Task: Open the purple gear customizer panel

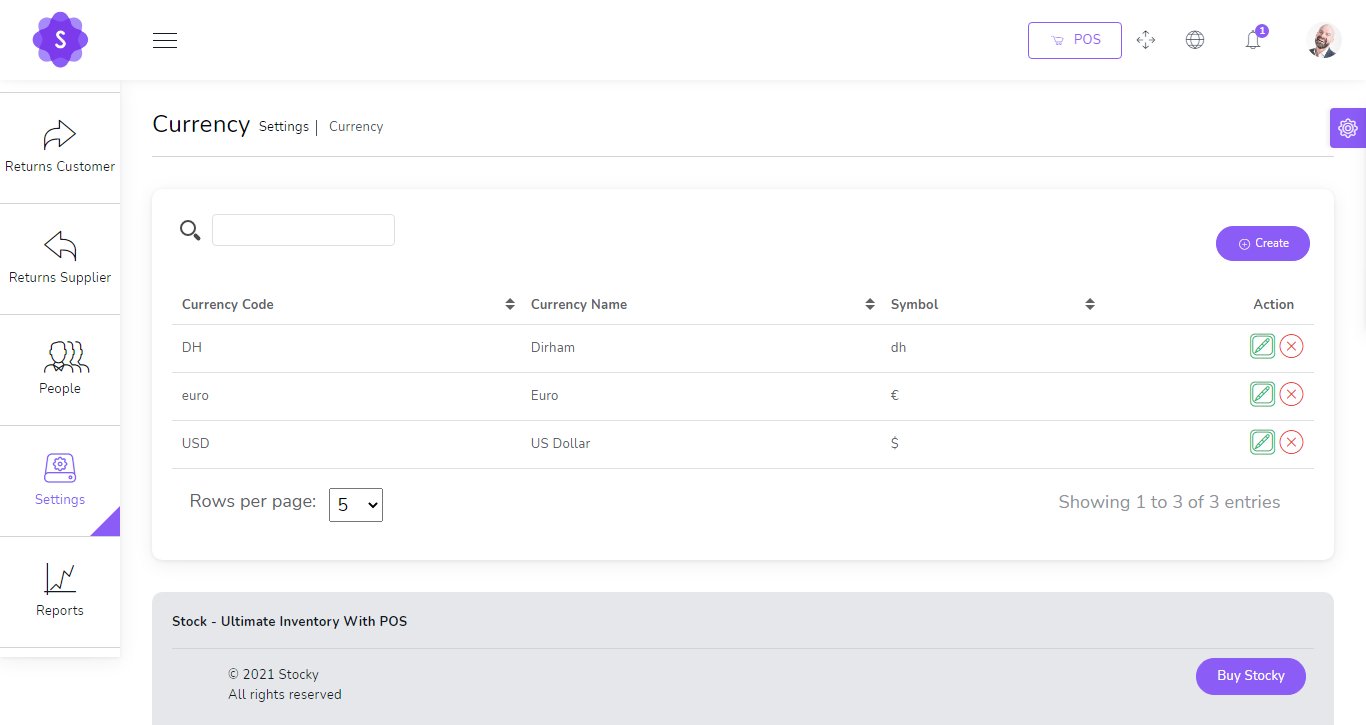Action: tap(1347, 128)
